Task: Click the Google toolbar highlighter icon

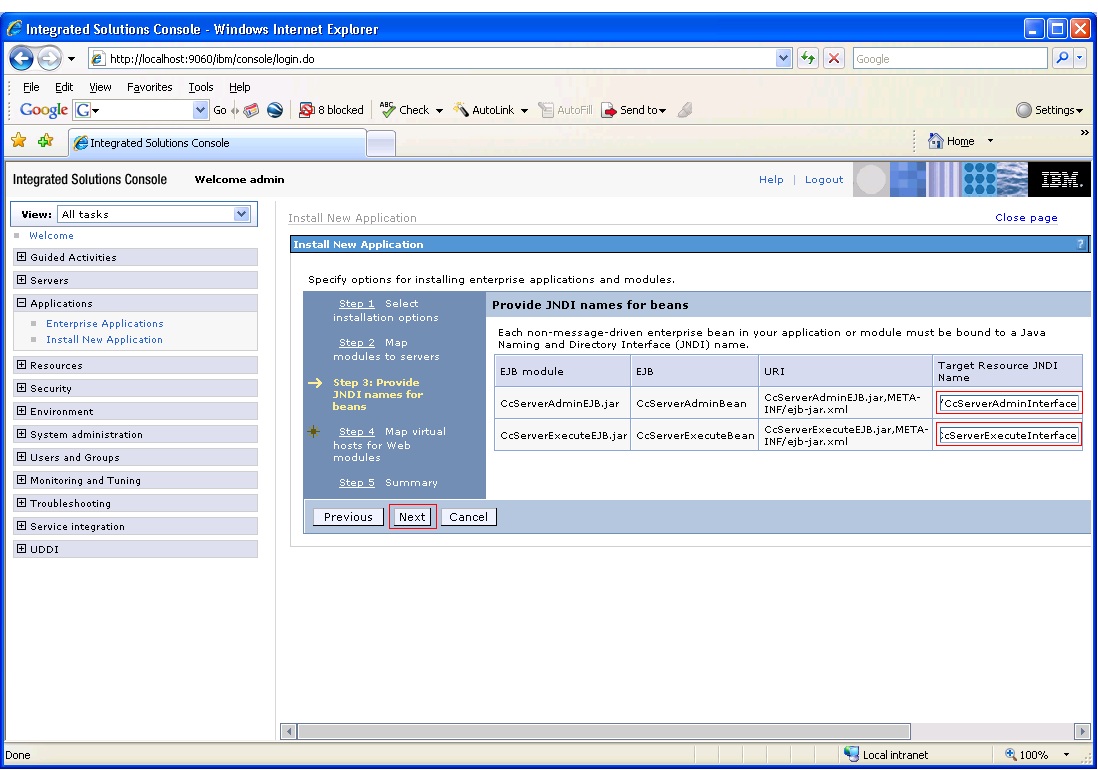Action: tap(686, 110)
